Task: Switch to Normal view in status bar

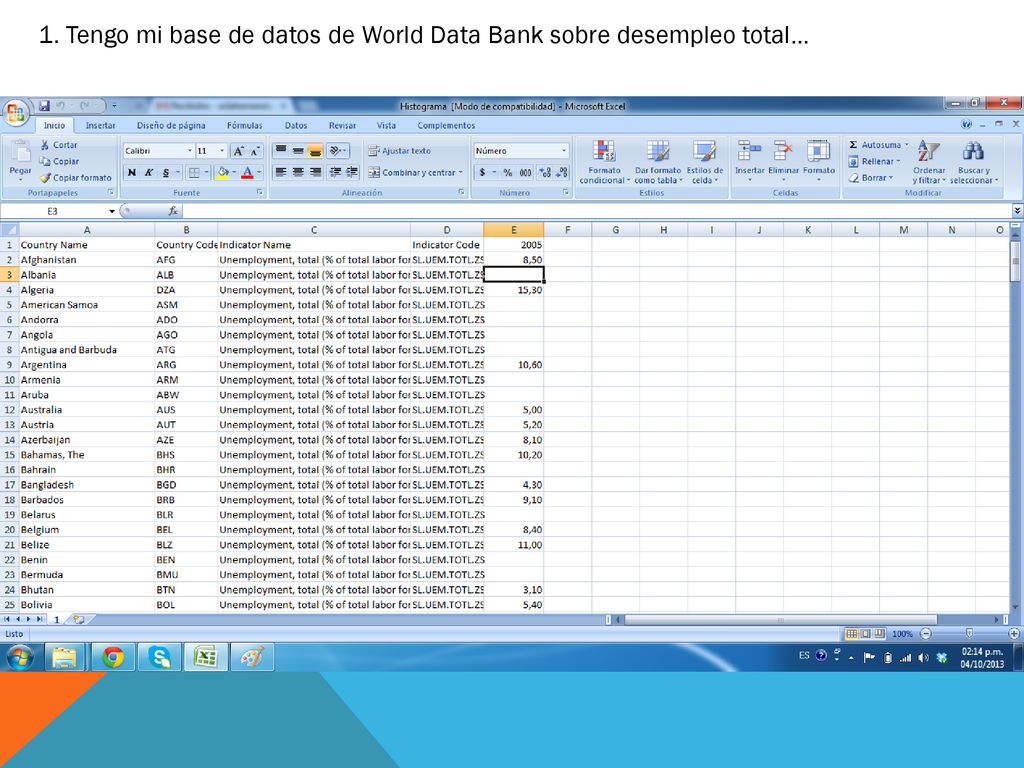Action: tap(852, 633)
